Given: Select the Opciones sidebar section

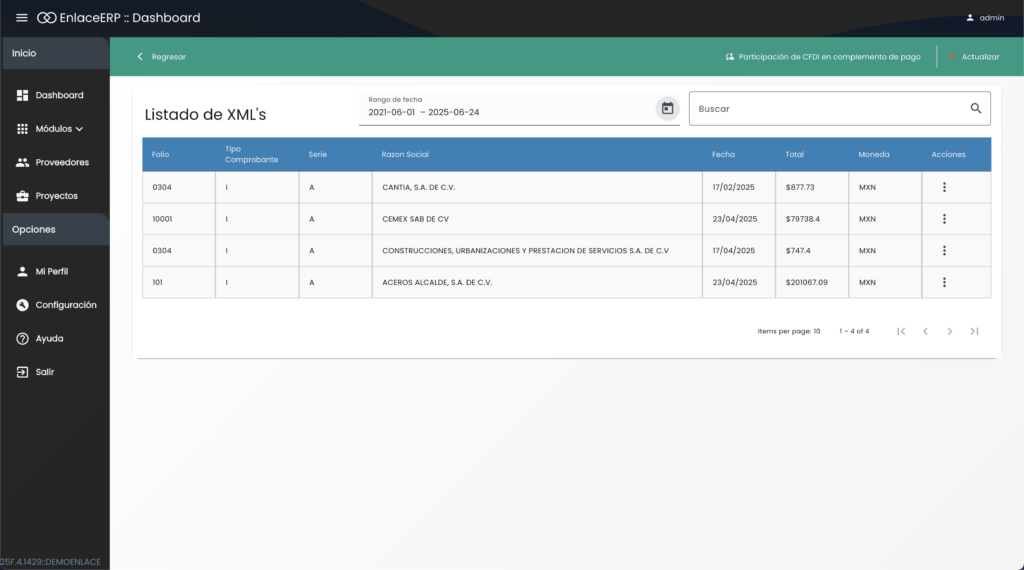Looking at the screenshot, I should point(56,229).
